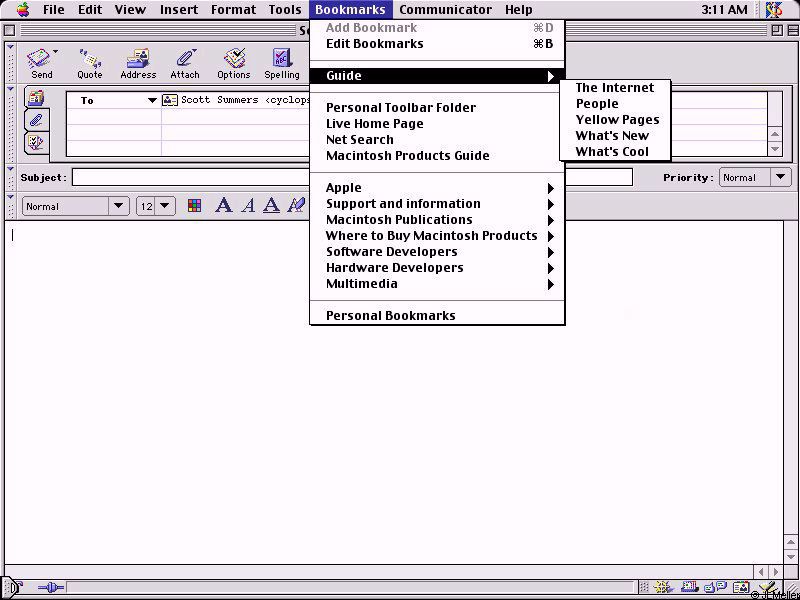Open the small arrow beside the Send button
Image resolution: width=800 pixels, height=600 pixels.
[55, 52]
